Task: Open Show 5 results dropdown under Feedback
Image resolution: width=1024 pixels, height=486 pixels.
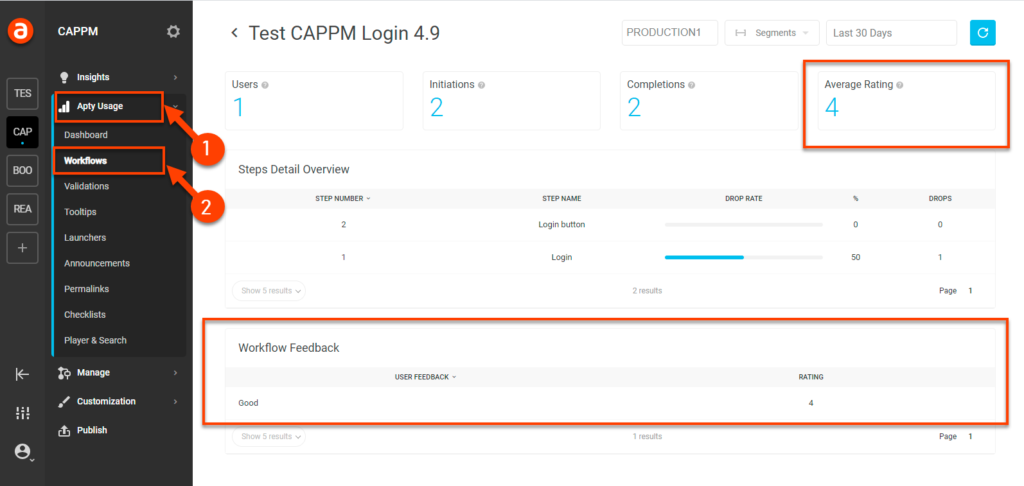Action: [269, 436]
